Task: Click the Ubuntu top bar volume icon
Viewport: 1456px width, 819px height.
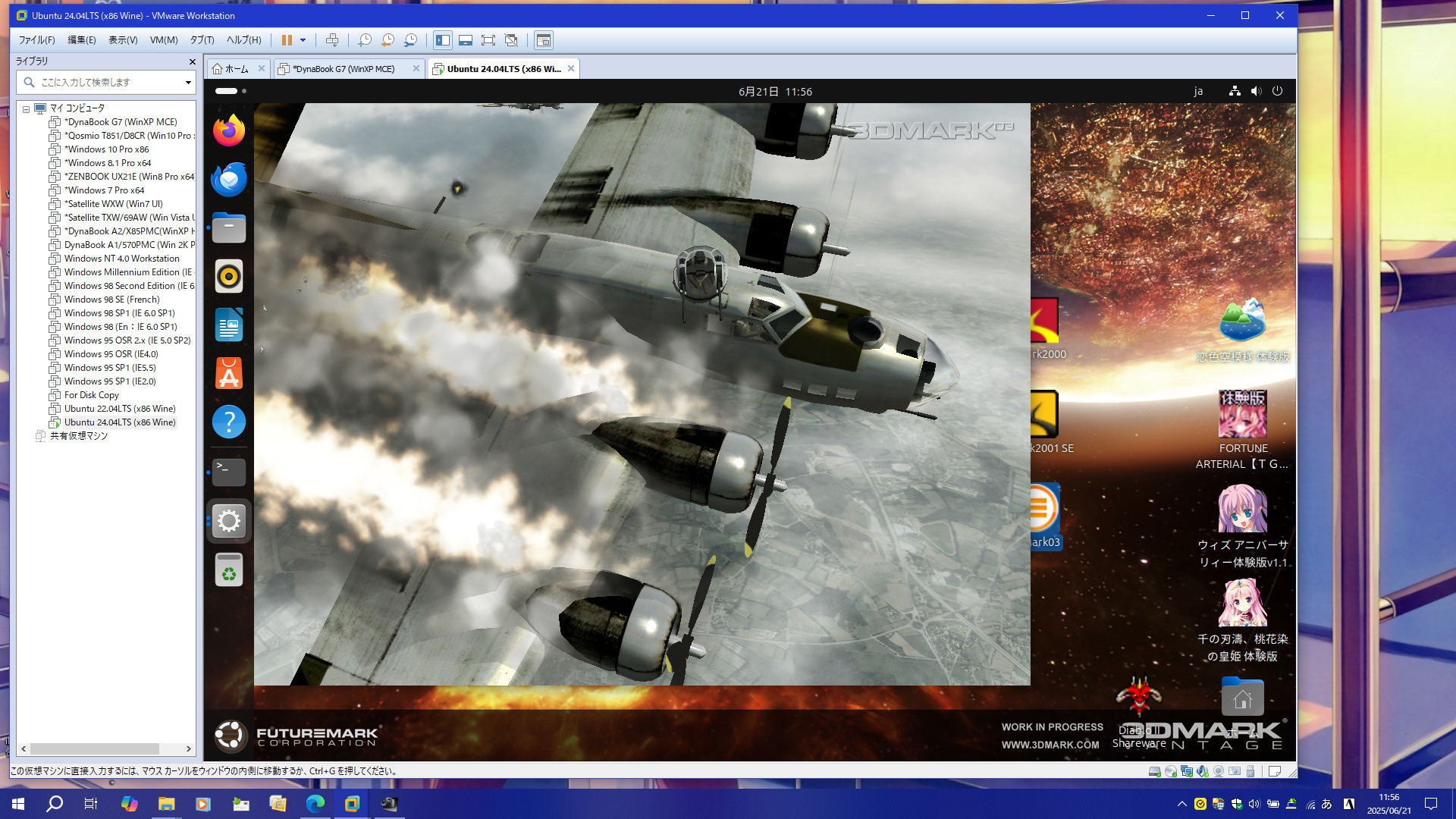Action: pyautogui.click(x=1256, y=91)
